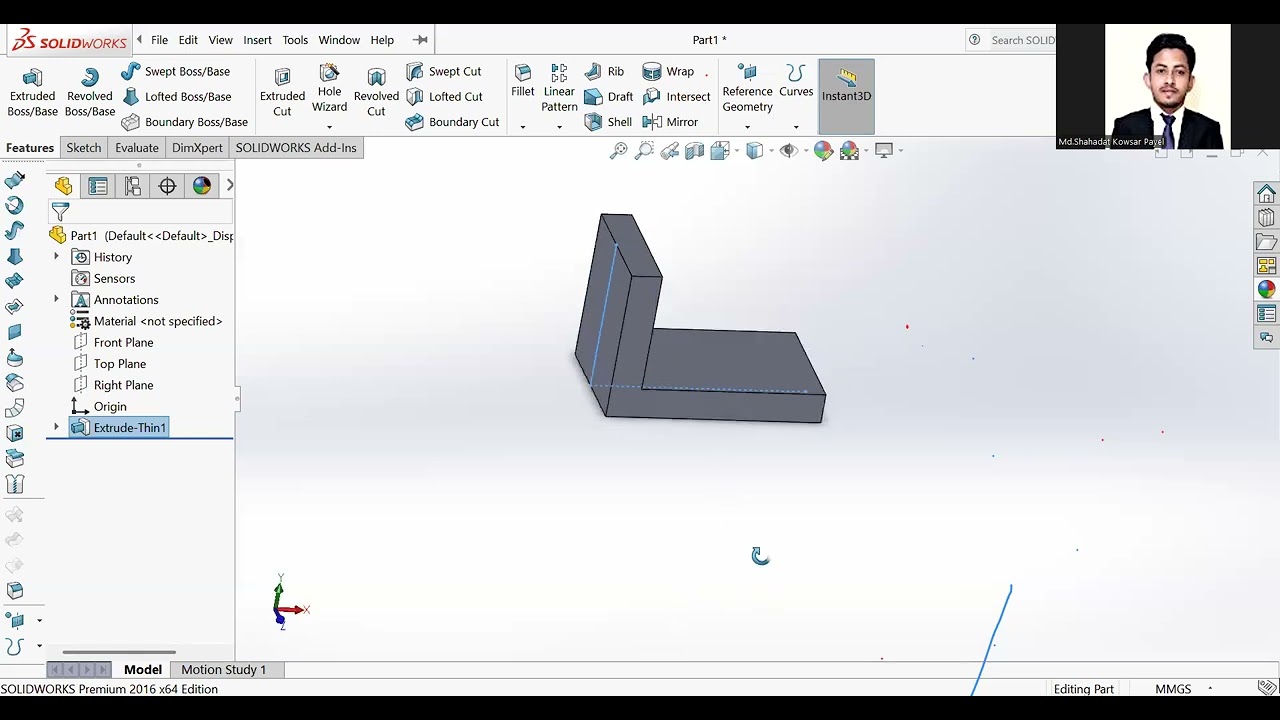
Task: Switch to the Evaluate tab
Action: click(137, 148)
